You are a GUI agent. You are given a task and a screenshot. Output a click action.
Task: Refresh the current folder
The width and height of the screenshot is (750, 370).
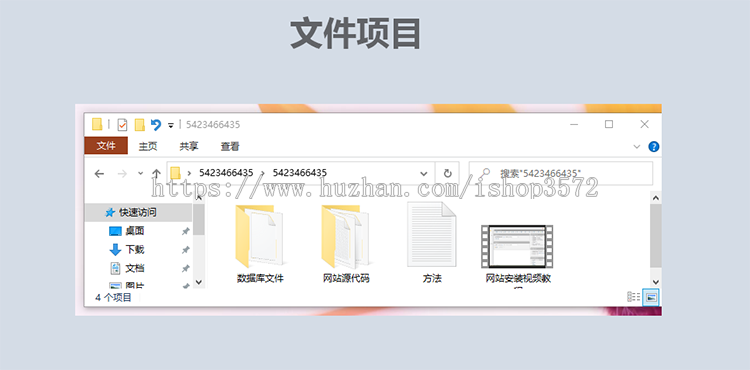447,173
